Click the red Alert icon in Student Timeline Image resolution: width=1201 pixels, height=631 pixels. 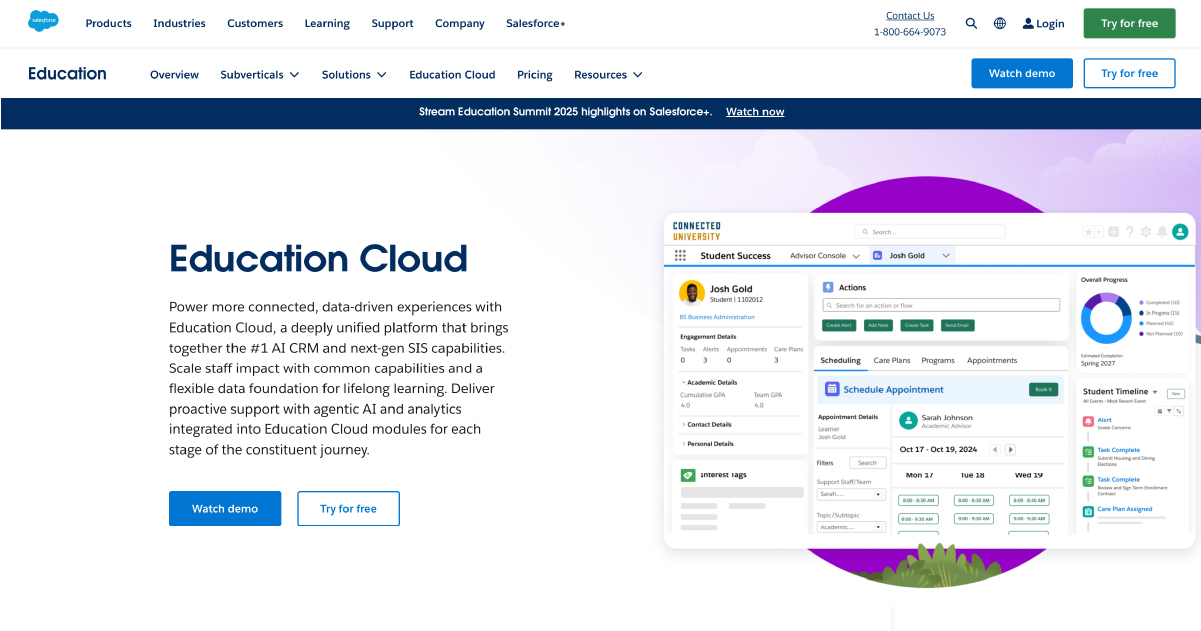point(1088,423)
